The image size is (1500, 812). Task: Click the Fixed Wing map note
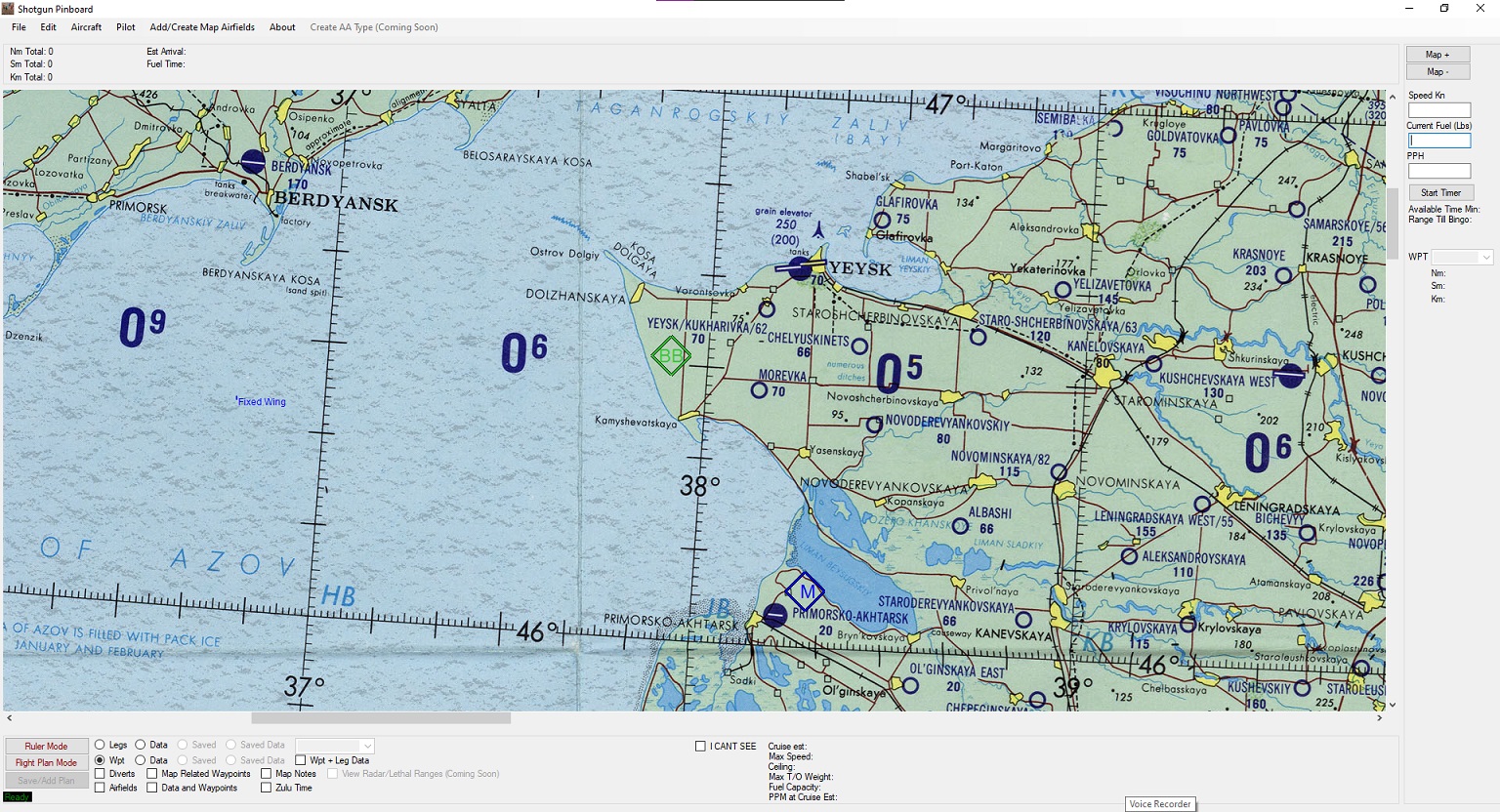tap(262, 402)
